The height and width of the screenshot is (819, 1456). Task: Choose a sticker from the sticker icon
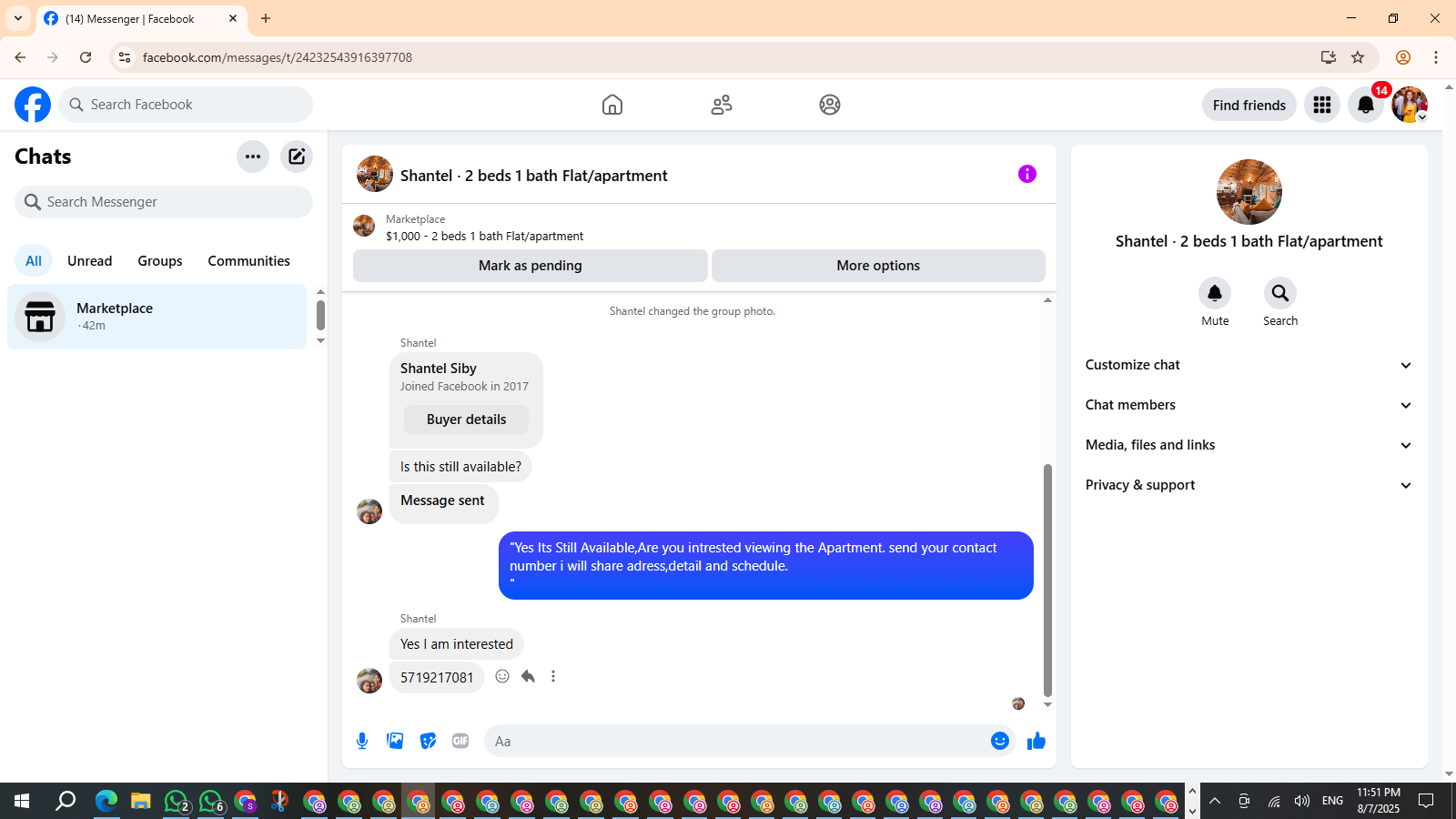428,741
